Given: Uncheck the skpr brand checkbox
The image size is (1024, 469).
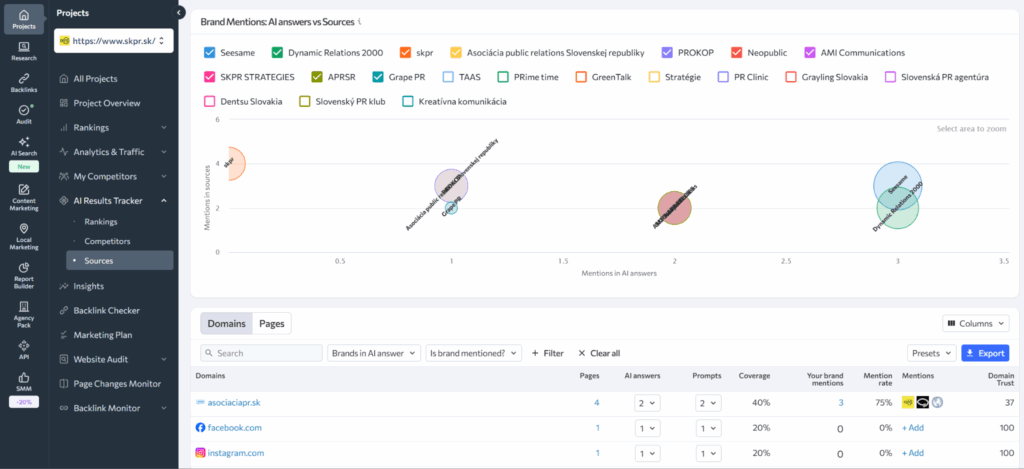Looking at the screenshot, I should (x=405, y=53).
